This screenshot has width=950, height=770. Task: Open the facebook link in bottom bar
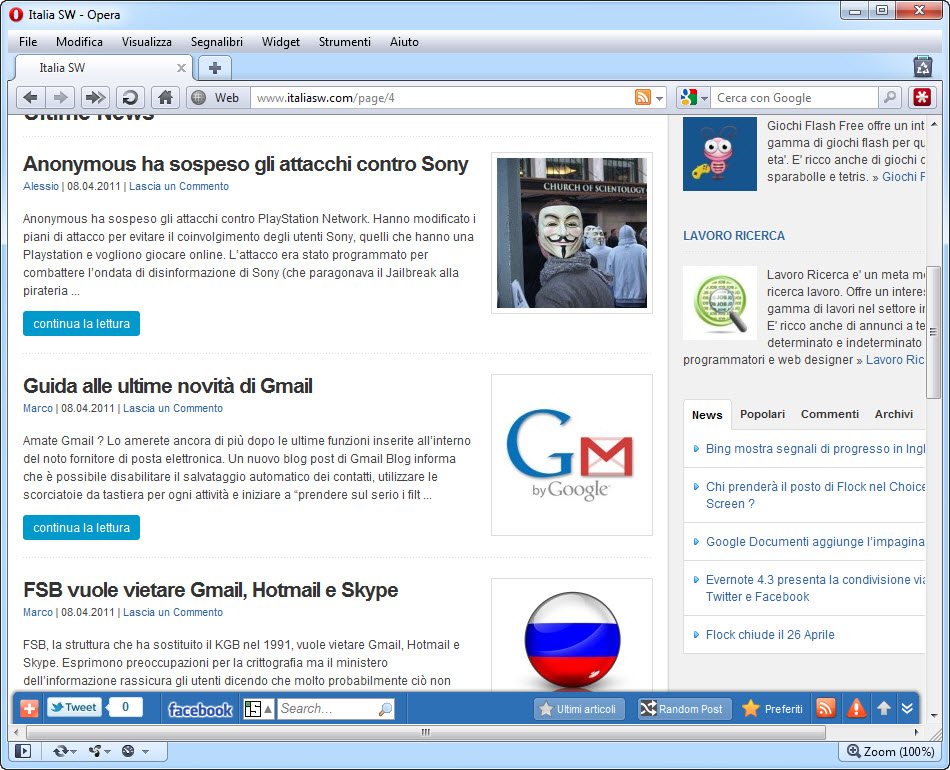(x=200, y=709)
